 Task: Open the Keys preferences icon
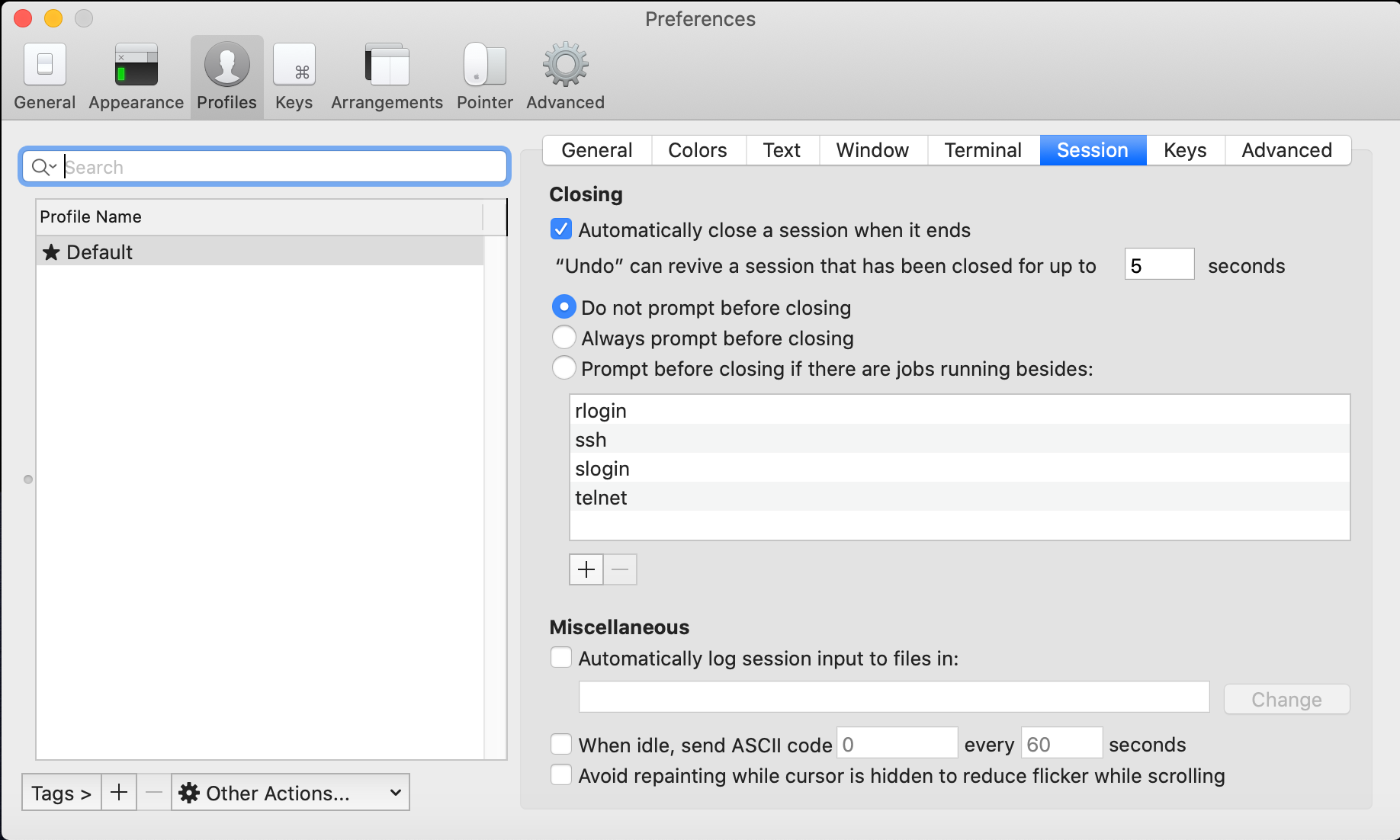[294, 75]
